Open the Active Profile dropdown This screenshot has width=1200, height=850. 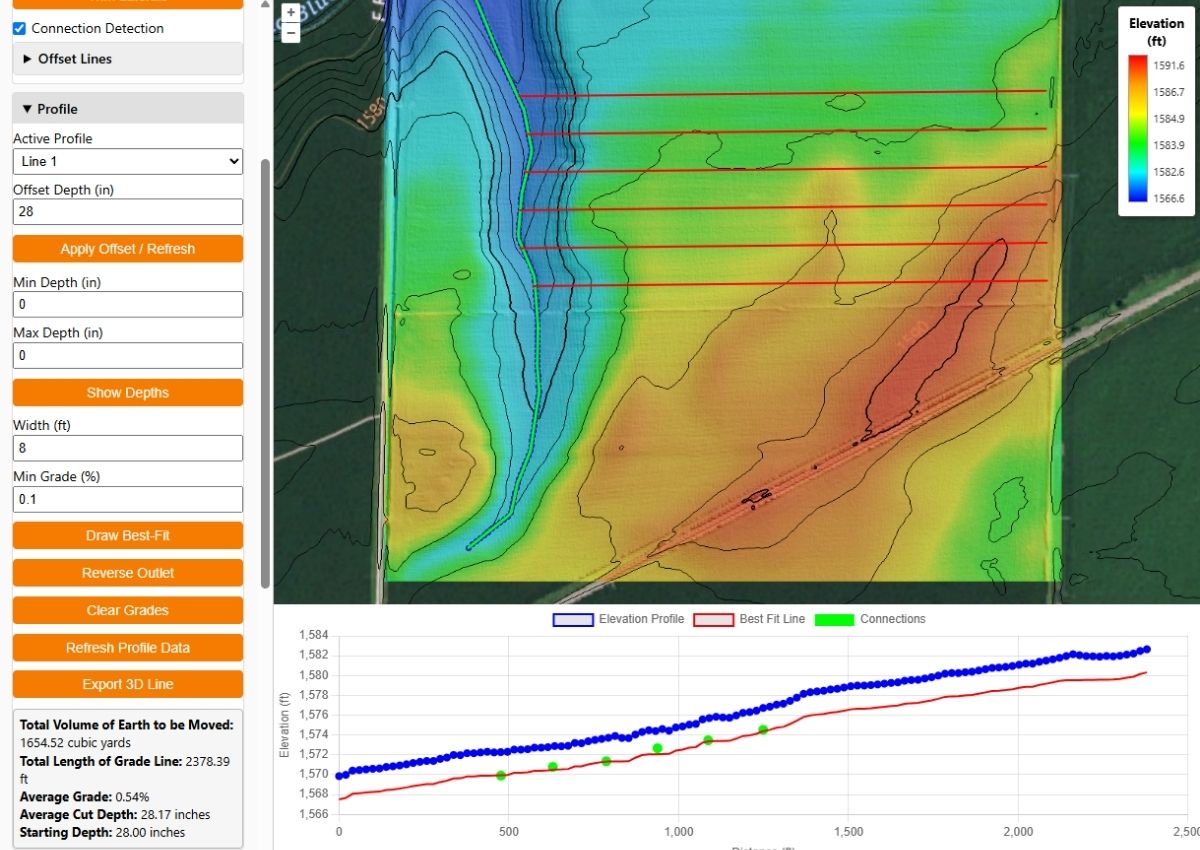[128, 161]
